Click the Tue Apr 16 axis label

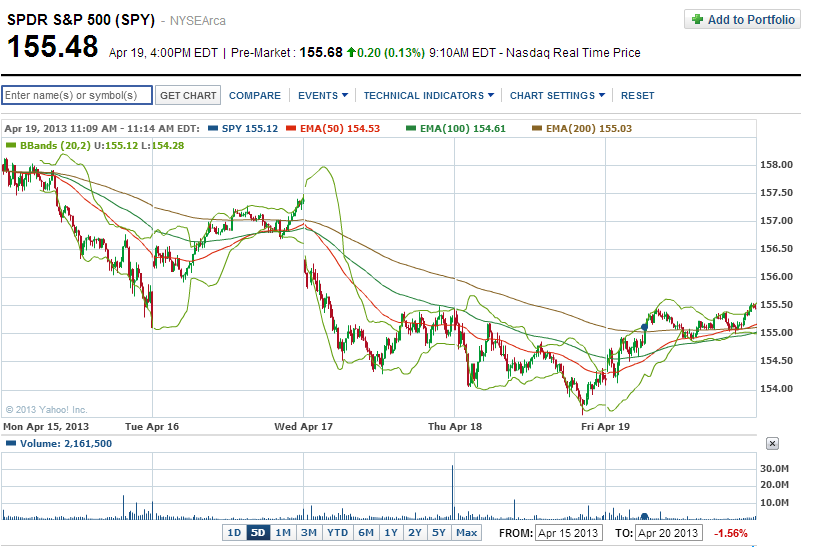coord(152,427)
